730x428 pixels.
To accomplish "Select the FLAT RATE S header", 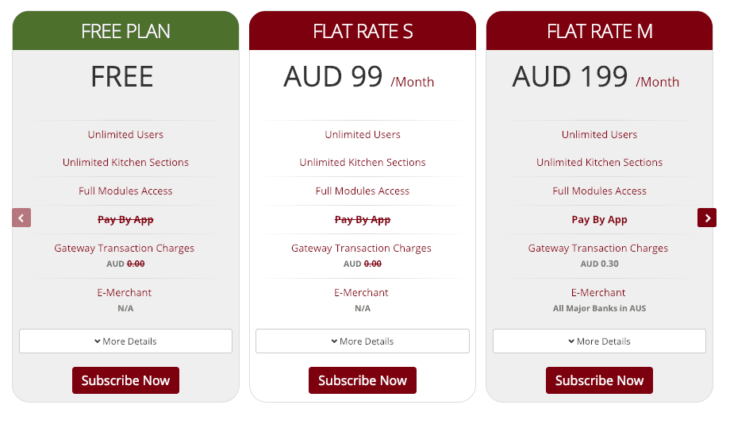I will coord(362,31).
